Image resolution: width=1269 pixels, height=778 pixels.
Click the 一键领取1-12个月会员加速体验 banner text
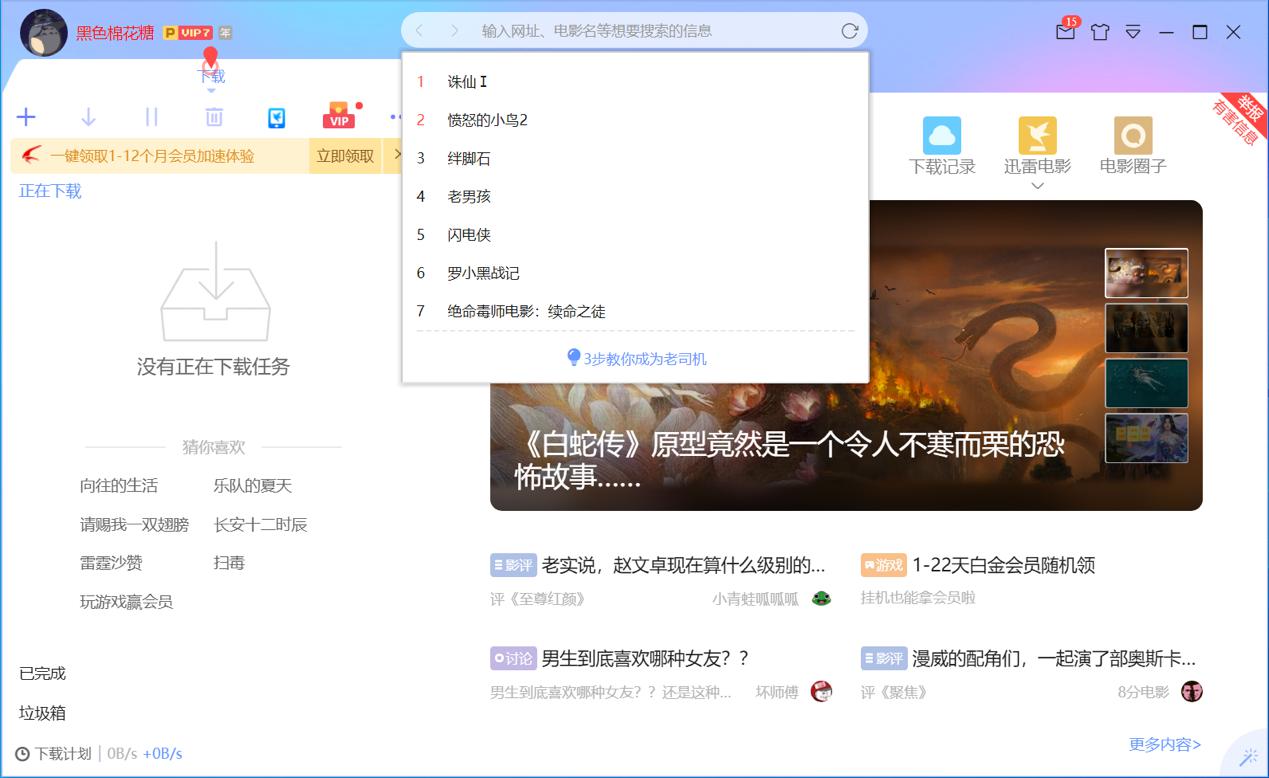click(152, 156)
